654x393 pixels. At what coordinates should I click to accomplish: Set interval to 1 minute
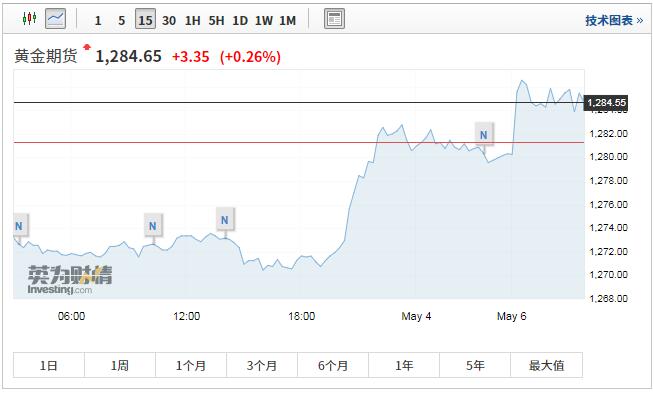pos(98,20)
